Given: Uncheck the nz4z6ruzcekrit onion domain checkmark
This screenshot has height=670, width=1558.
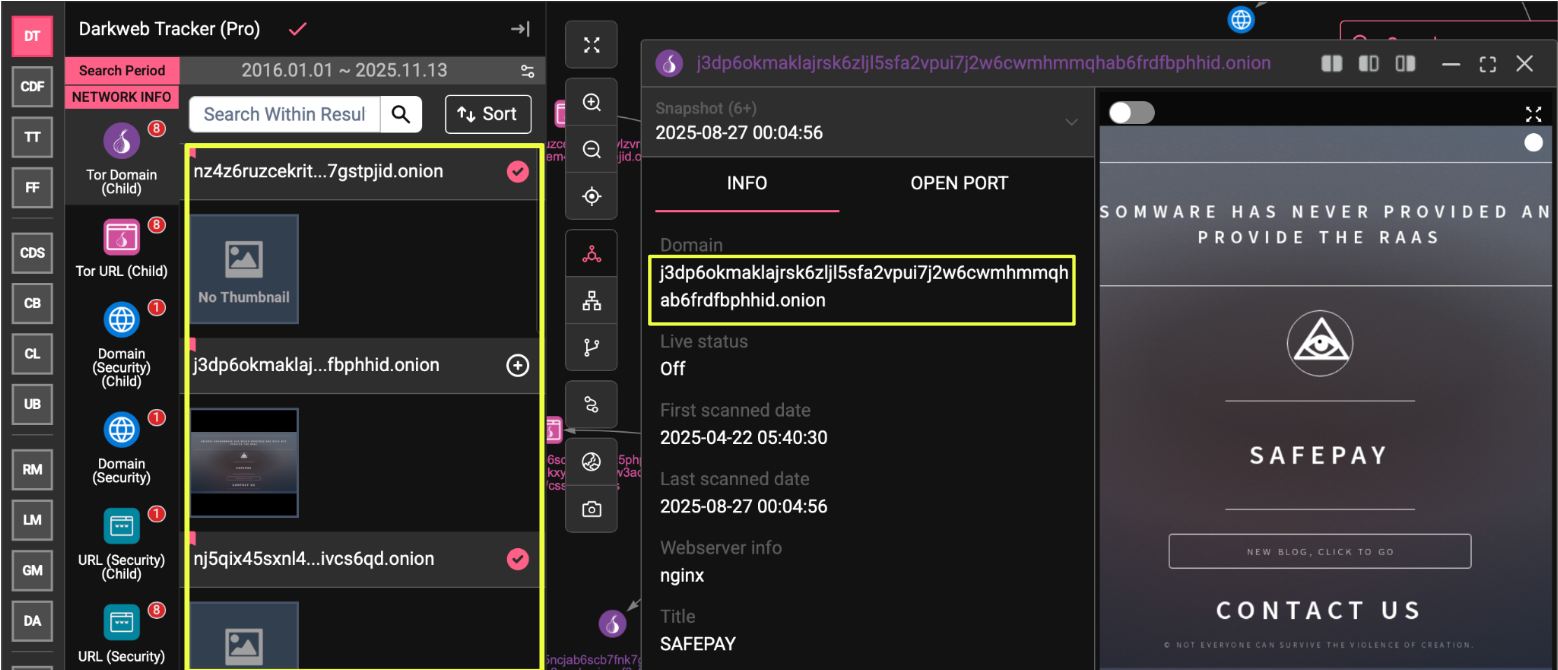Looking at the screenshot, I should pos(517,172).
